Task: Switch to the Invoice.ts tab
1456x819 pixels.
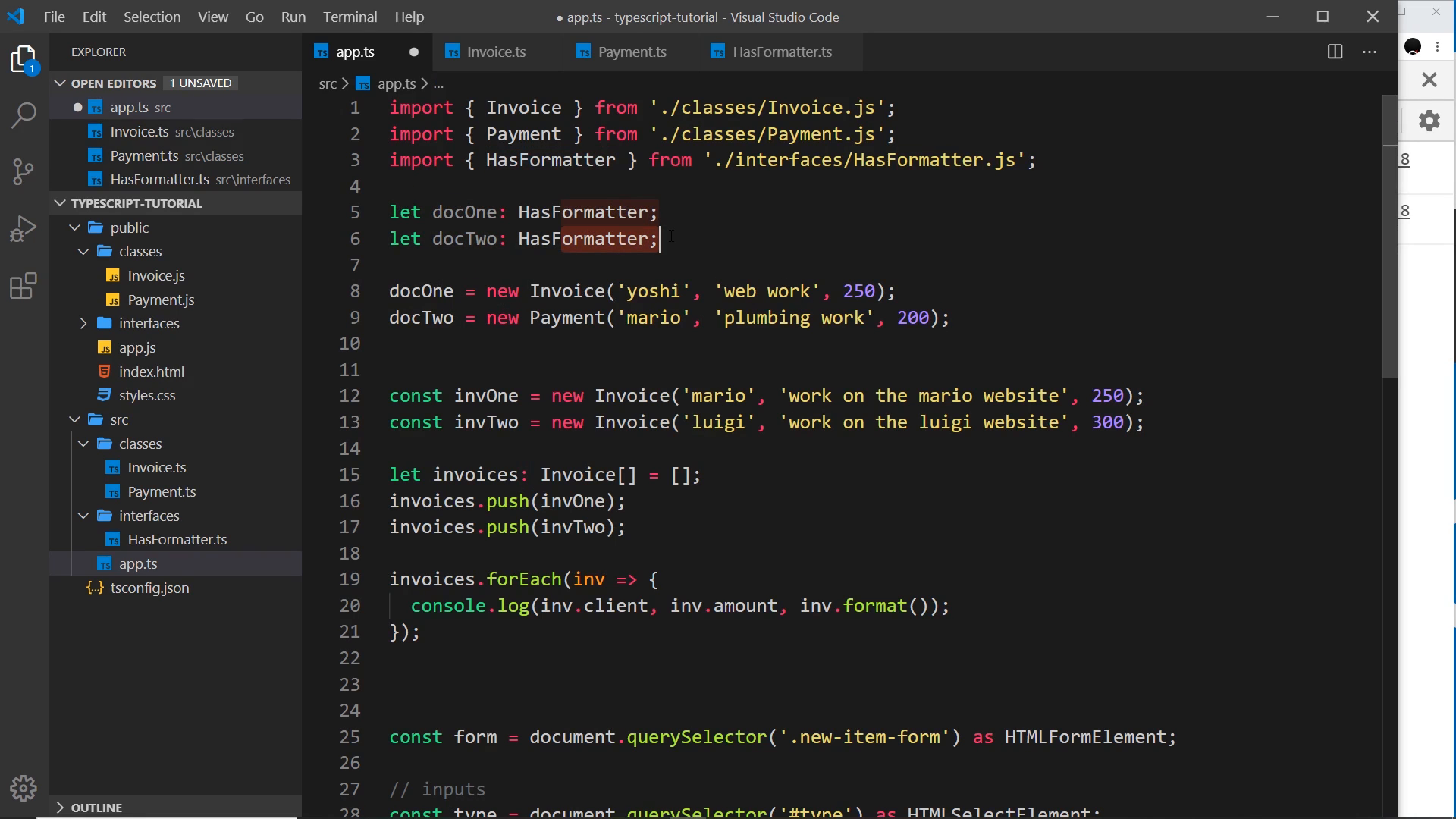Action: (x=497, y=52)
